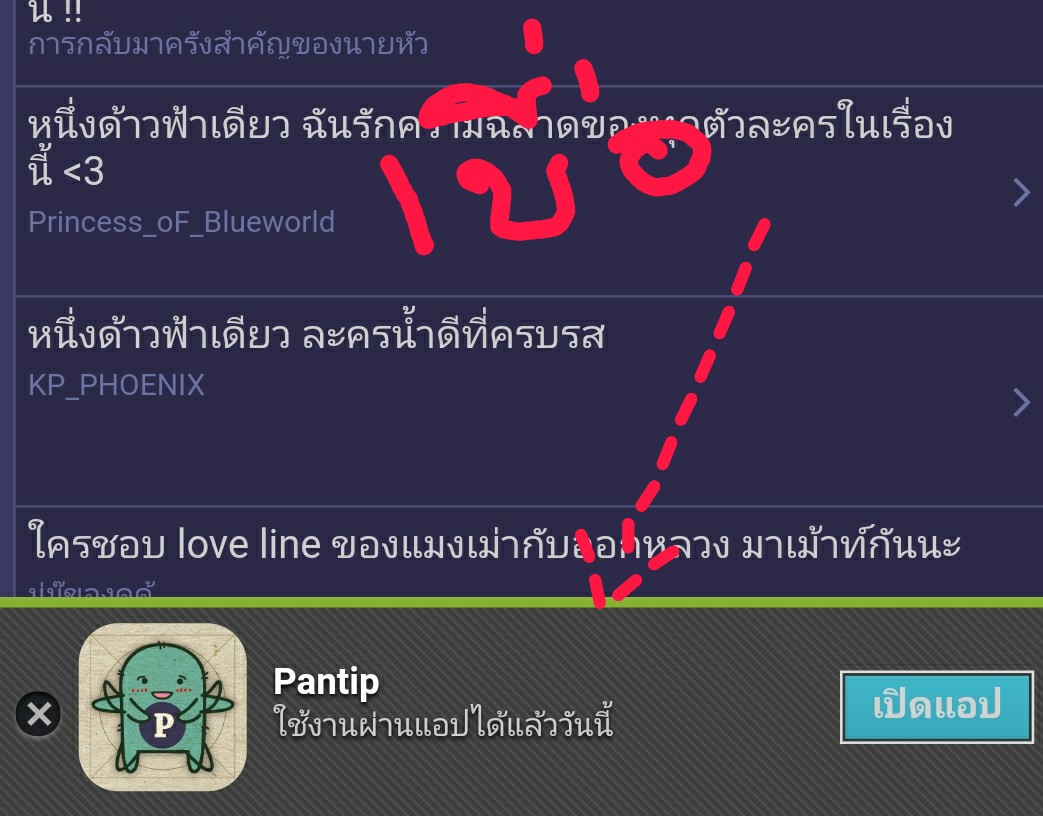Expand the Princess_oF_Blueworld topic chevron
The image size is (1043, 816).
point(1021,192)
